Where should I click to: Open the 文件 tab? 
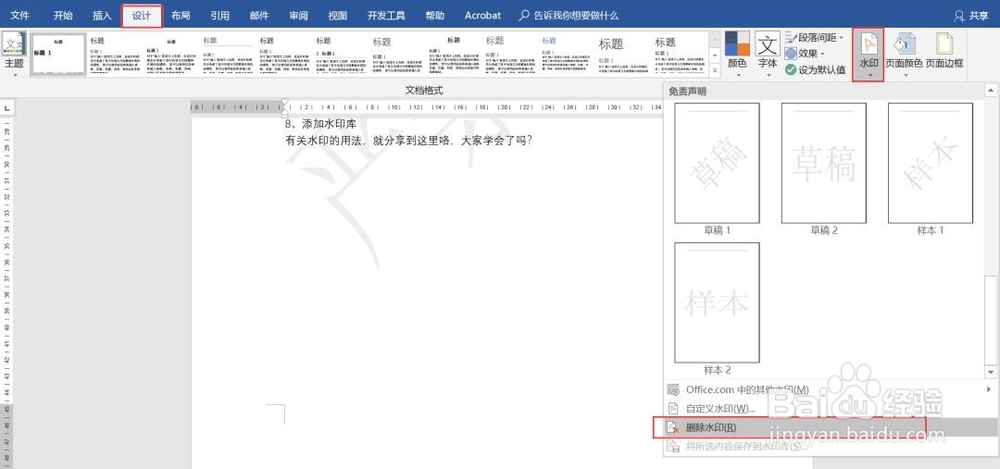click(20, 15)
